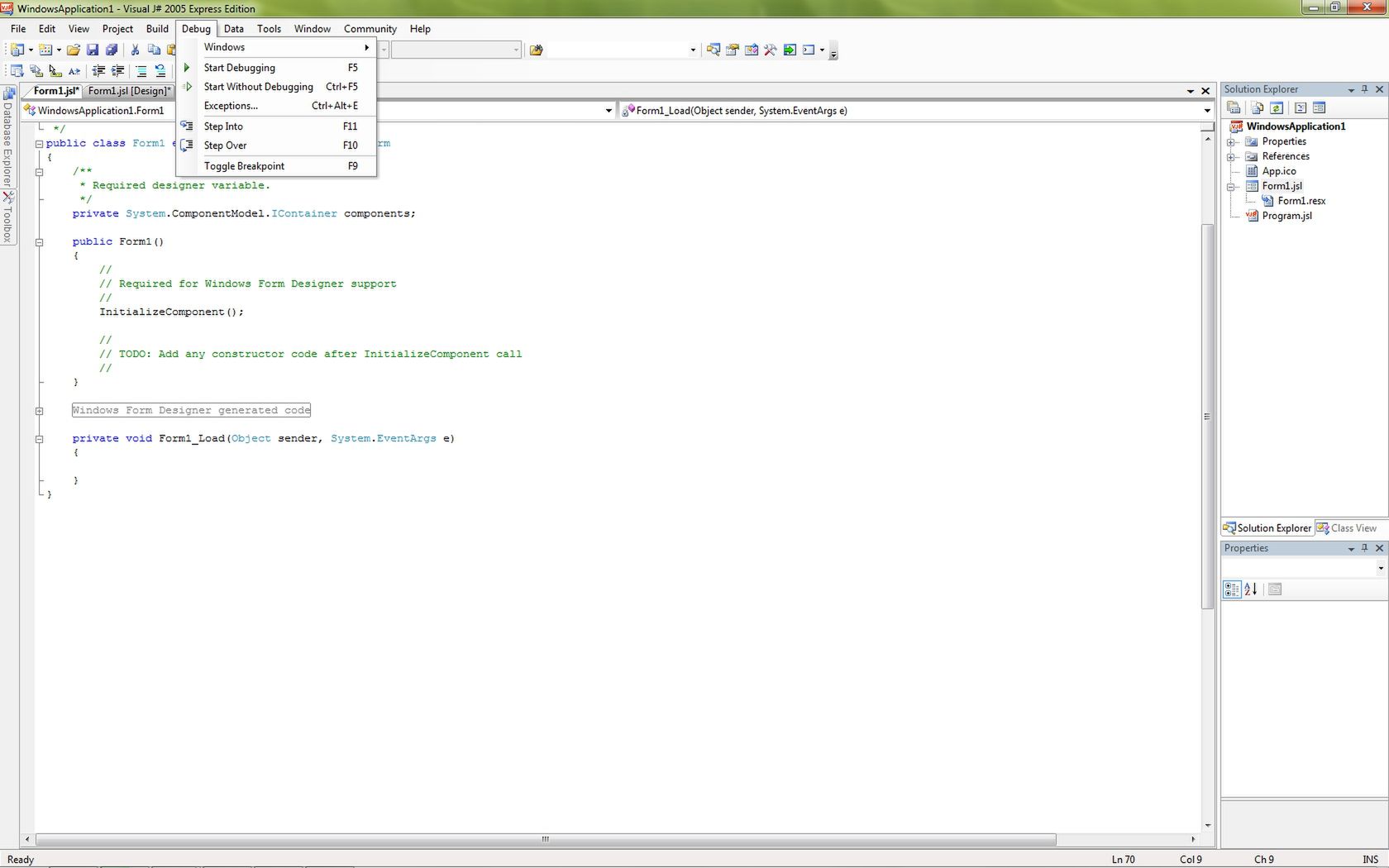Collapse the public Form1() constructor outline
Screen dimensions: 1389x868
click(x=39, y=242)
